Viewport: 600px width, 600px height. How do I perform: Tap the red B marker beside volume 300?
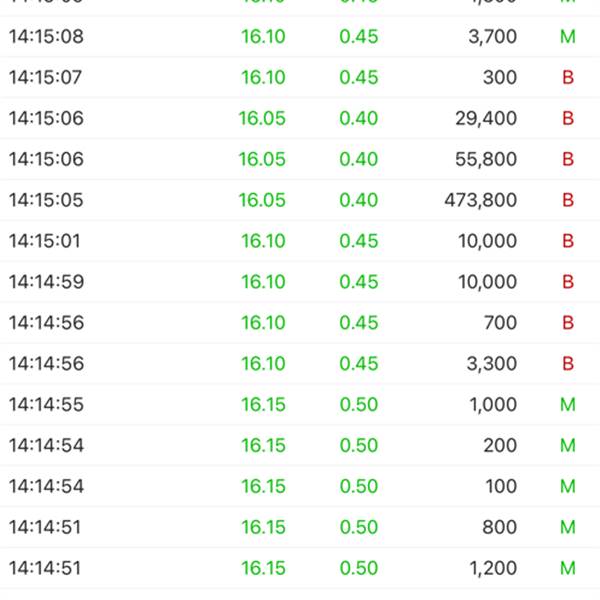coord(568,78)
